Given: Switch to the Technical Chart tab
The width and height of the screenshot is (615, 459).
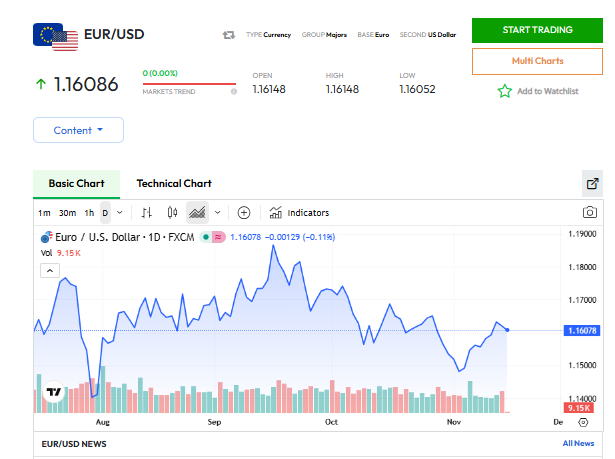Looking at the screenshot, I should click(x=174, y=183).
